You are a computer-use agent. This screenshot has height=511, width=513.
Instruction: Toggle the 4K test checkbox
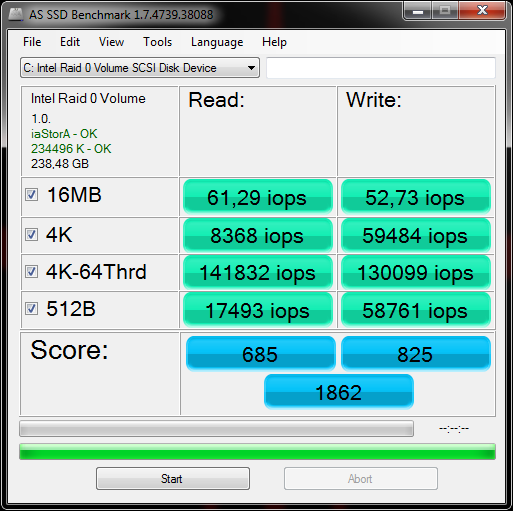(31, 235)
